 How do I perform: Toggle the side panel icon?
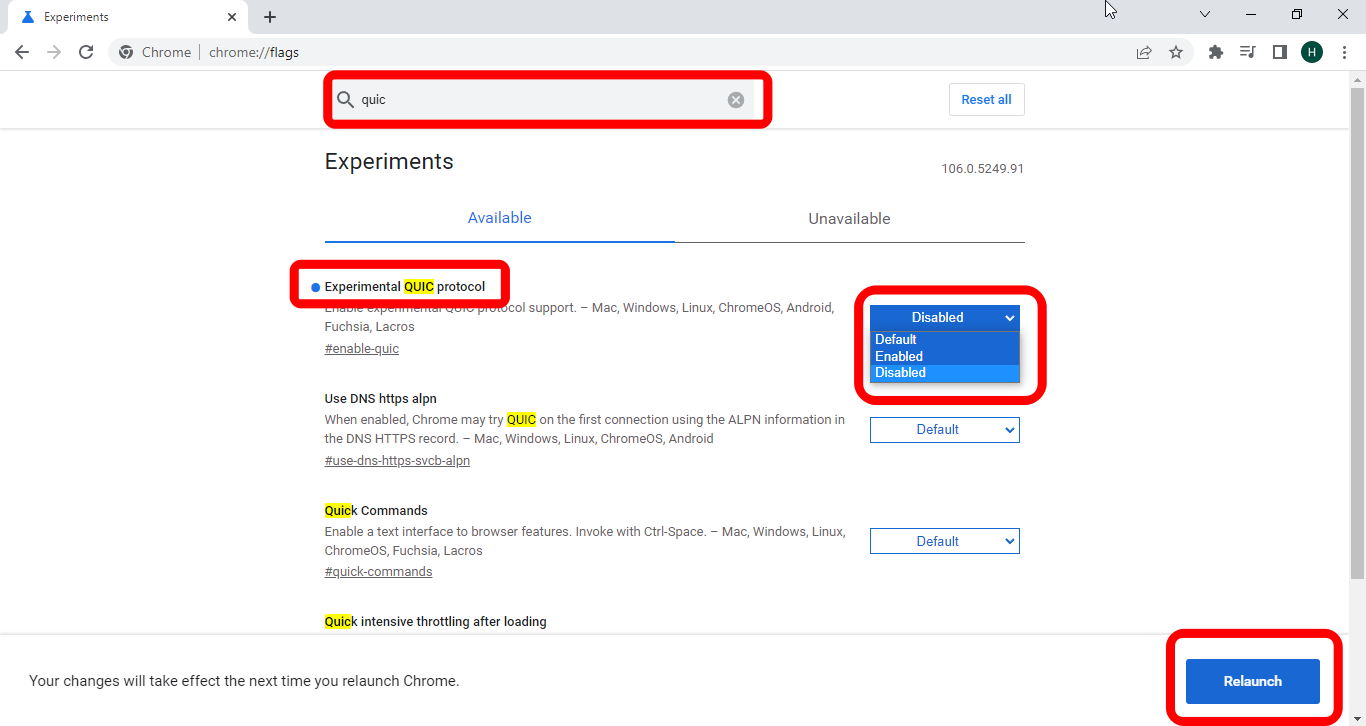point(1279,52)
